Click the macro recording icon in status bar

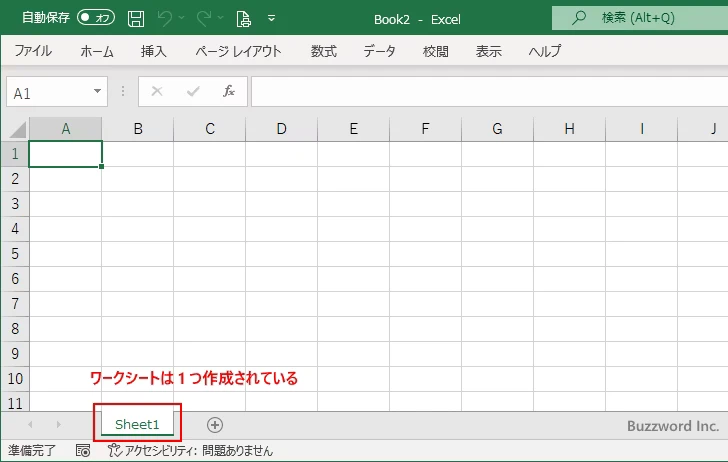coord(83,450)
